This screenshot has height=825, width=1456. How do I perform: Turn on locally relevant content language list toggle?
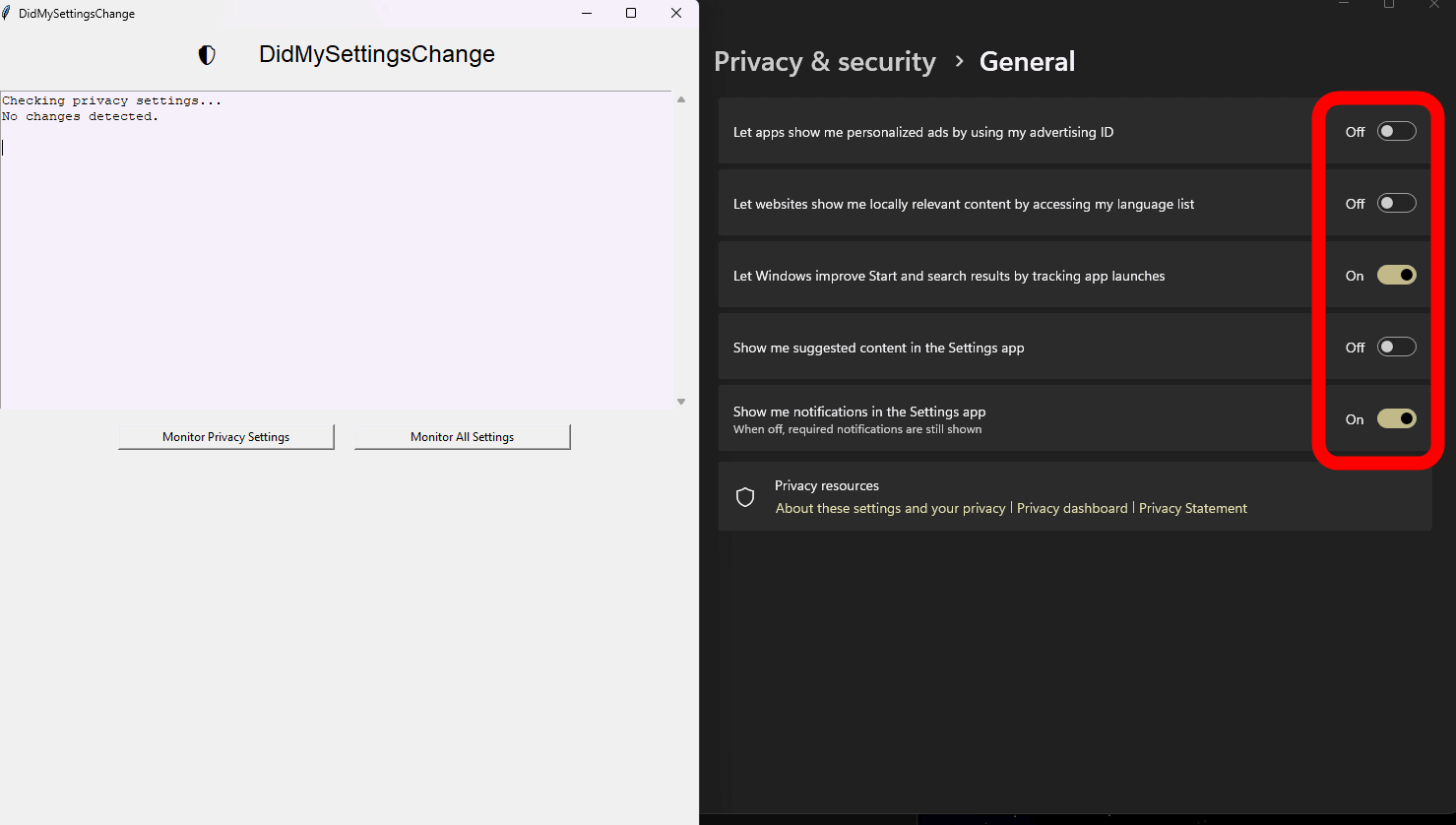click(x=1396, y=204)
